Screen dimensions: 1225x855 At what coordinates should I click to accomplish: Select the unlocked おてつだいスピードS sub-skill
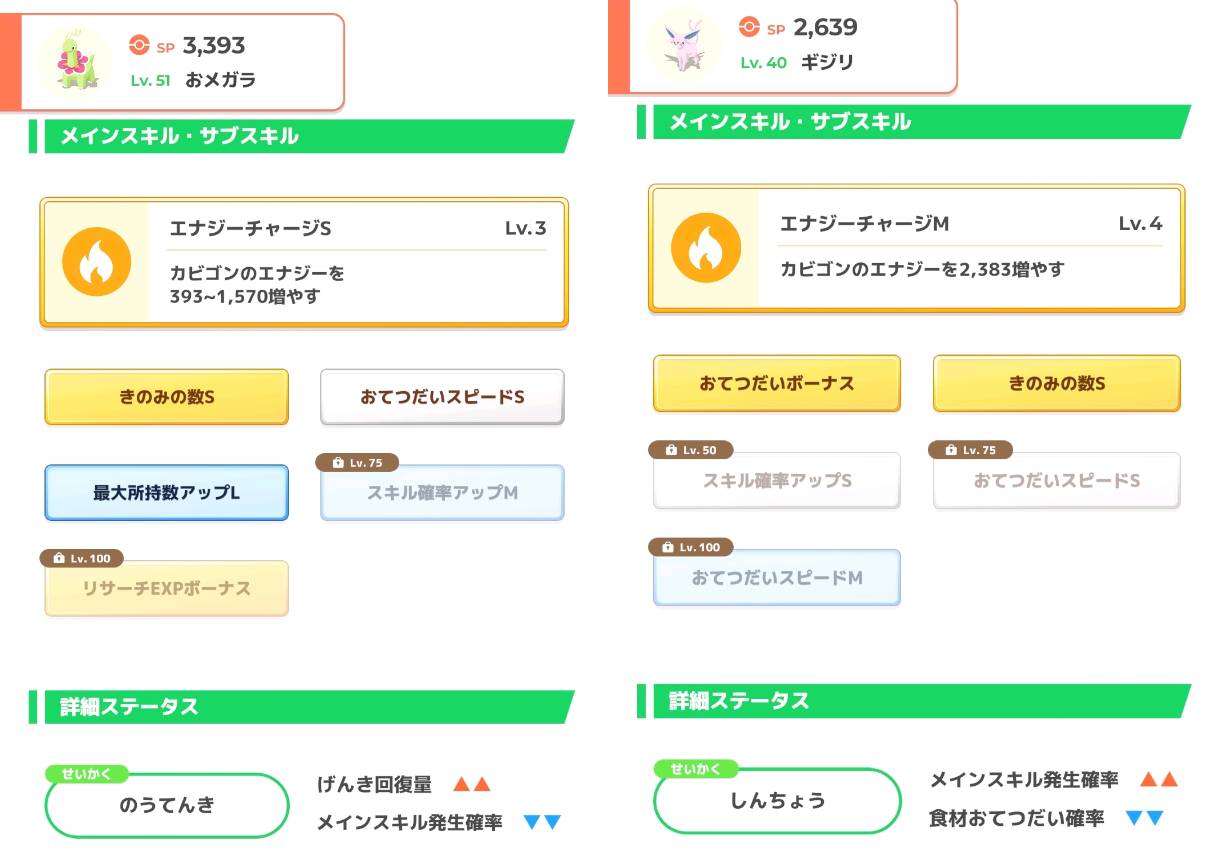(x=442, y=397)
